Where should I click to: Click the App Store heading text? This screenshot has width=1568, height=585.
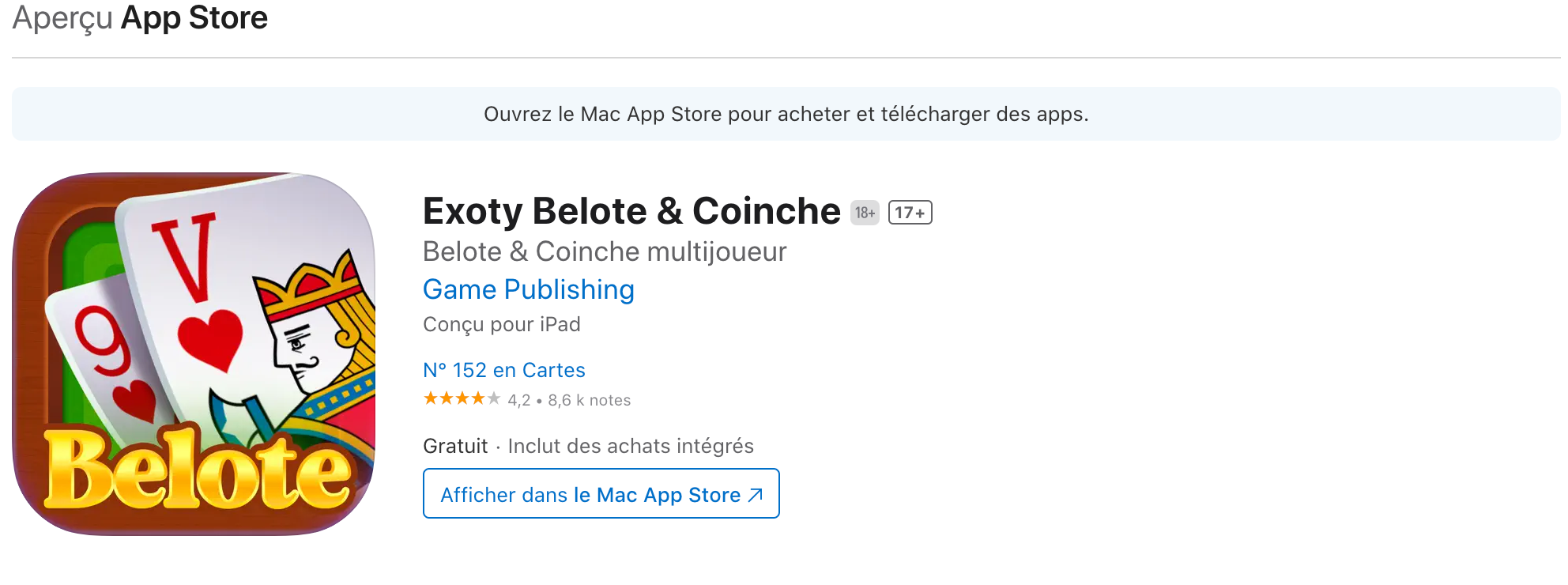[x=194, y=17]
